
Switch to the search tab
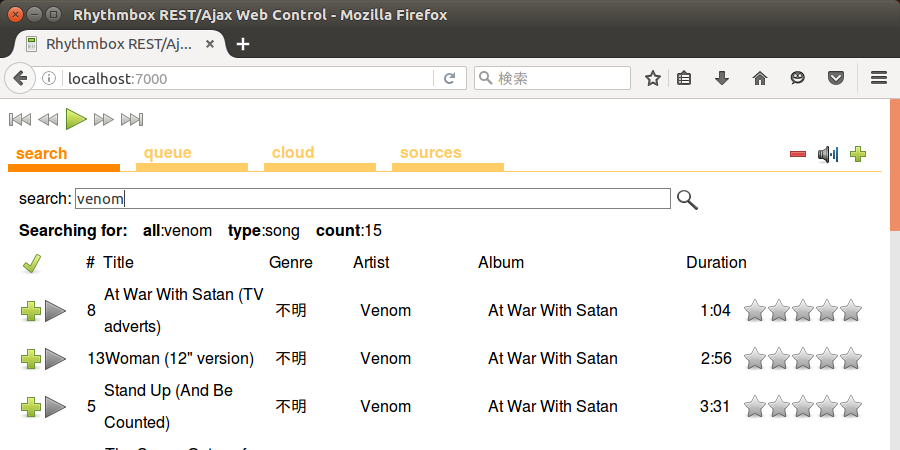point(64,157)
